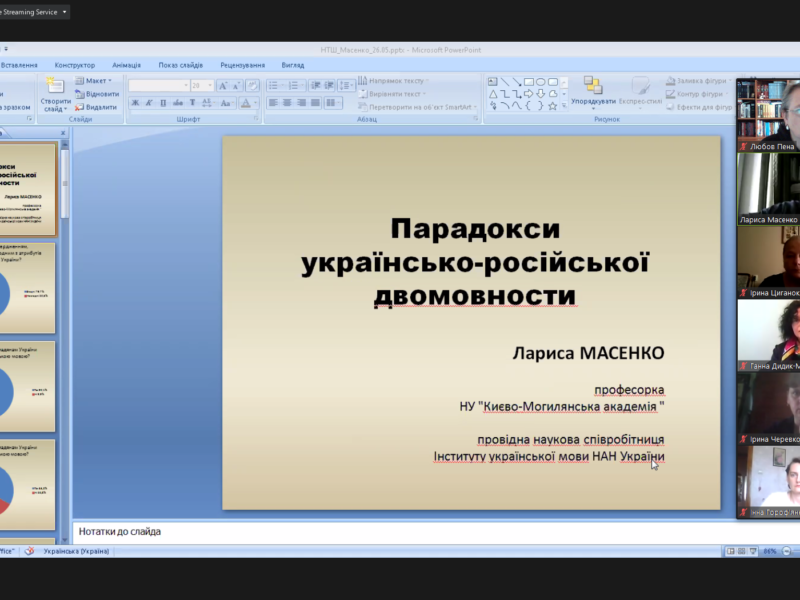Click the bulleted list icon
Image resolution: width=800 pixels, height=600 pixels.
(x=275, y=86)
